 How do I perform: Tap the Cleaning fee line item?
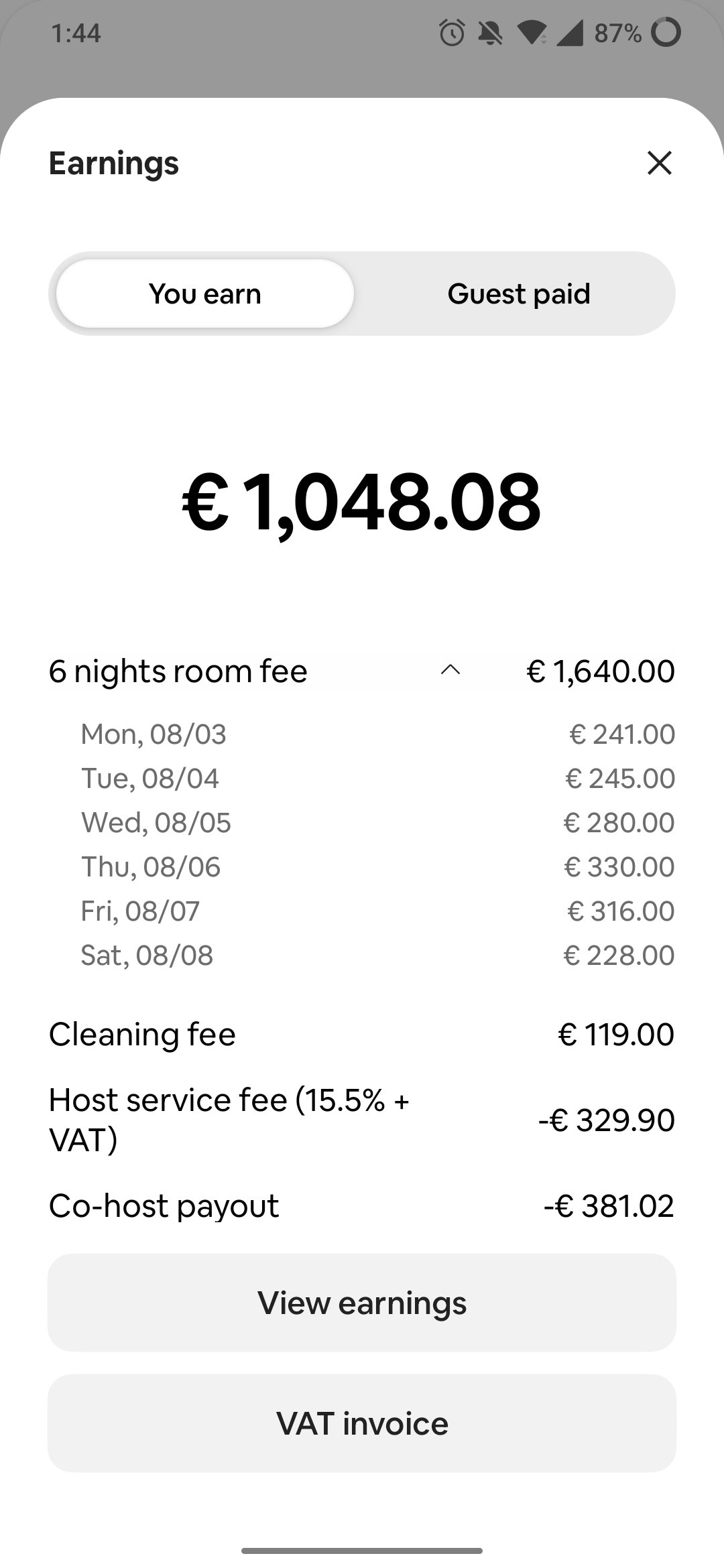pos(362,1034)
